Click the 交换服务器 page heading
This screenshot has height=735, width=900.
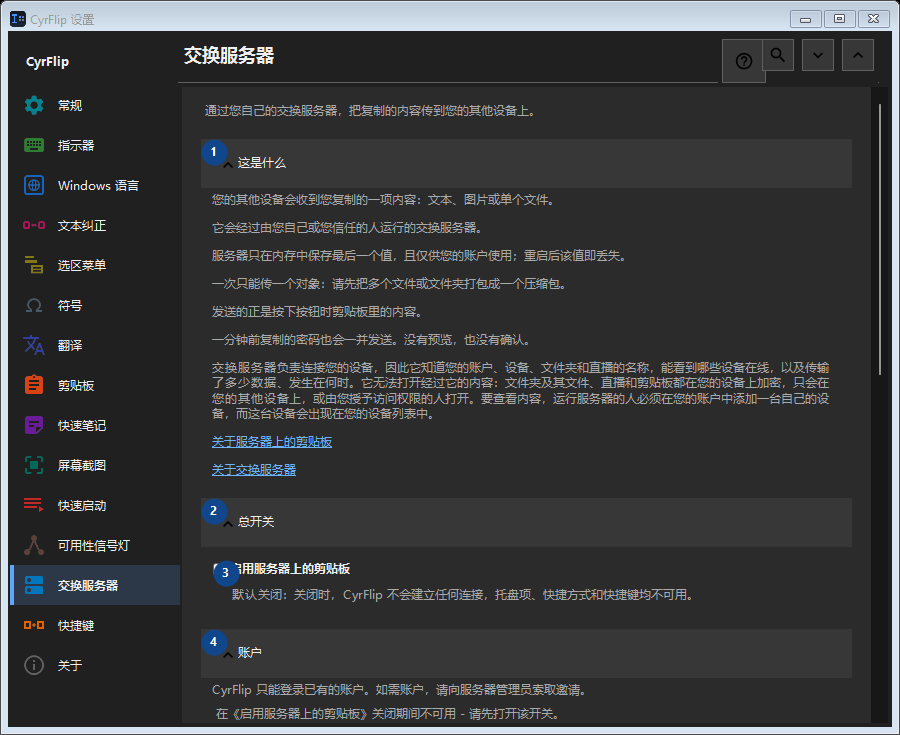229,56
